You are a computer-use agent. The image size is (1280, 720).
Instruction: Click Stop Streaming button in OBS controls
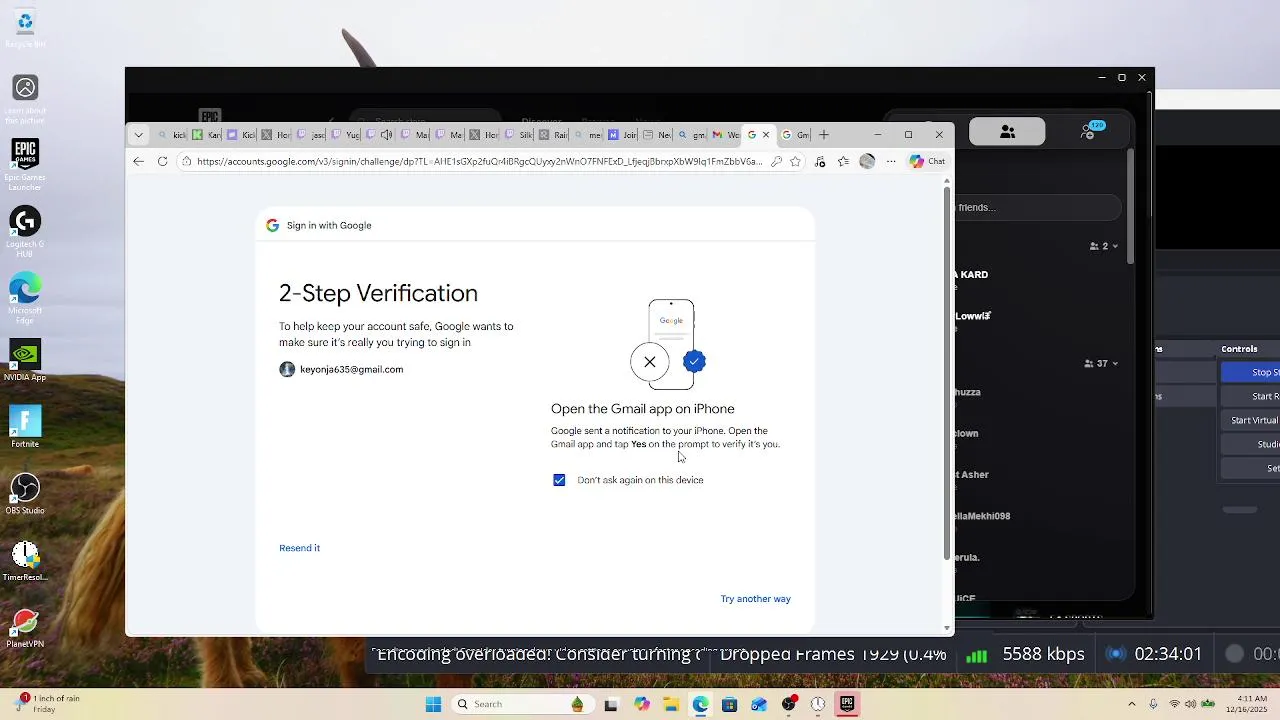(x=1251, y=372)
